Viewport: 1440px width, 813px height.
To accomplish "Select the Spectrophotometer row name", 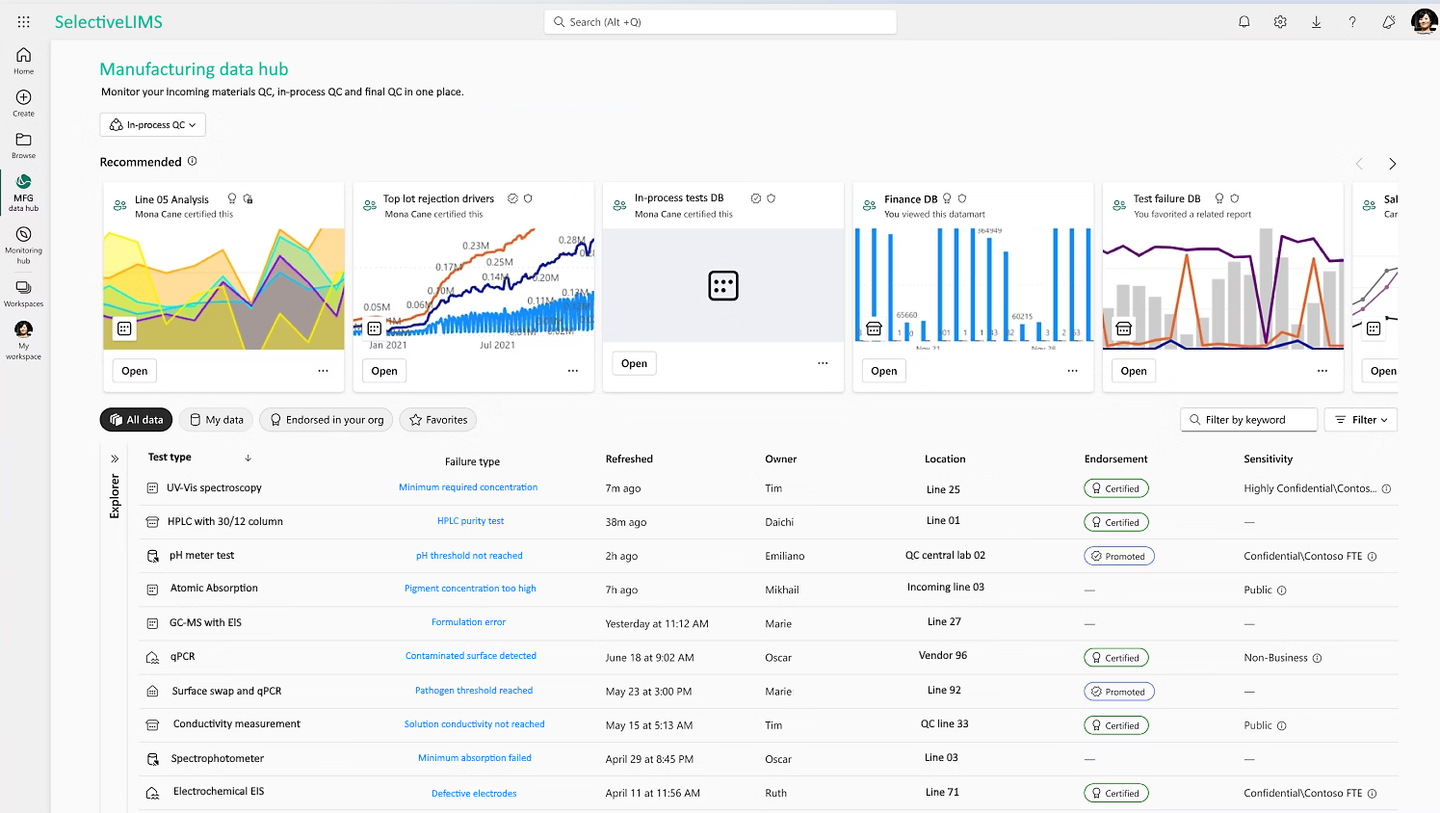I will click(x=217, y=758).
